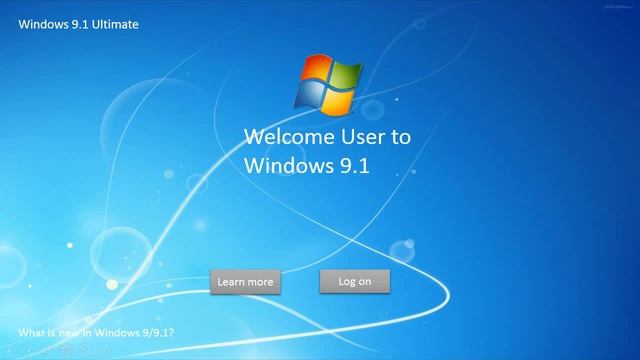Click the 'Windows 9.1 Ultimate' text
Image resolution: width=640 pixels, height=360 pixels.
pos(78,24)
